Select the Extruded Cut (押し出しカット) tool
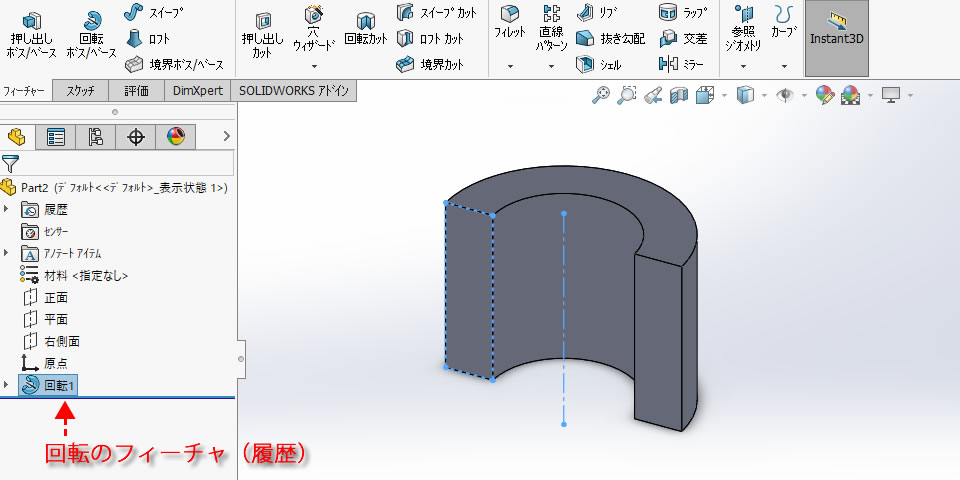 click(263, 37)
